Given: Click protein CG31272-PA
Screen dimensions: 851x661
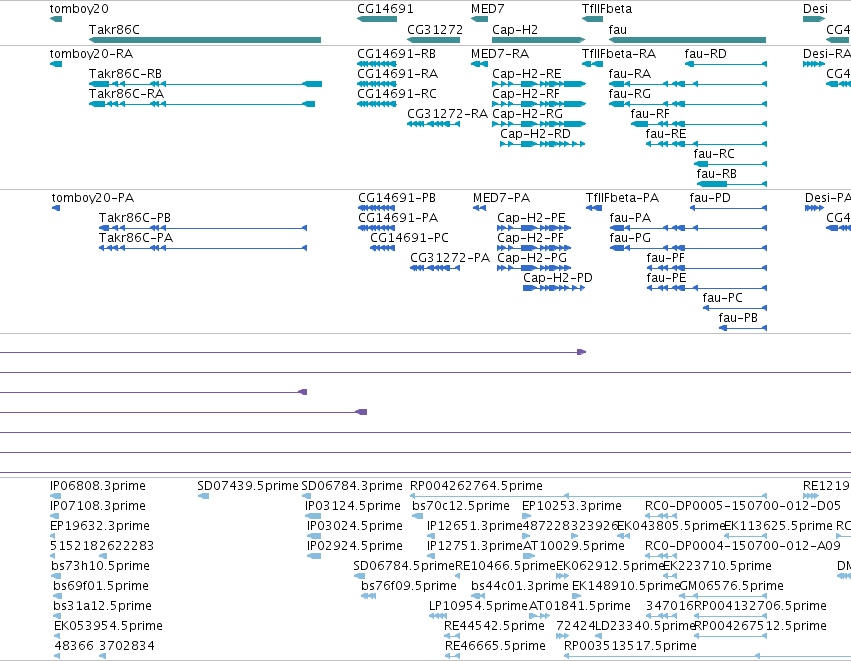Looking at the screenshot, I should 435,268.
